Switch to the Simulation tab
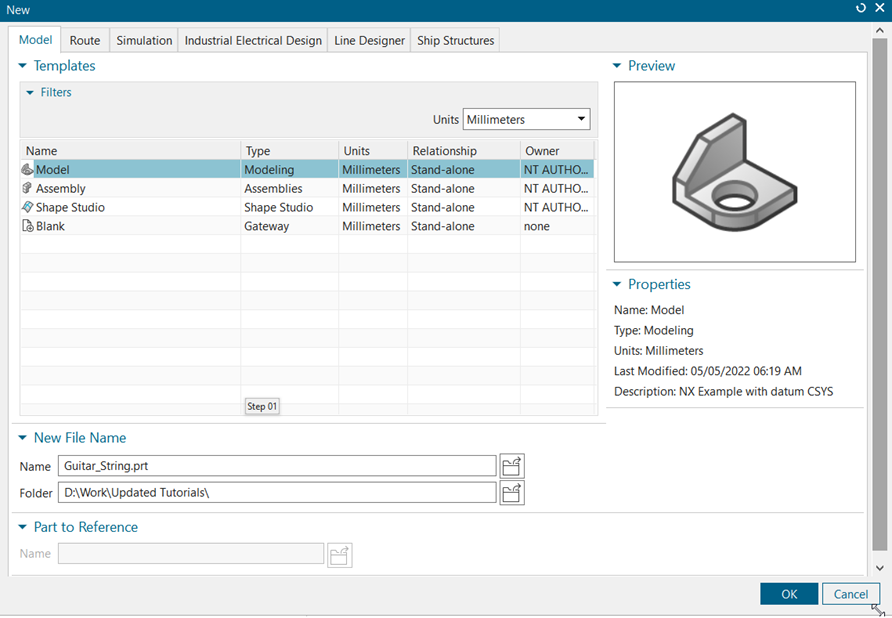Screen dimensions: 892x618 143,40
